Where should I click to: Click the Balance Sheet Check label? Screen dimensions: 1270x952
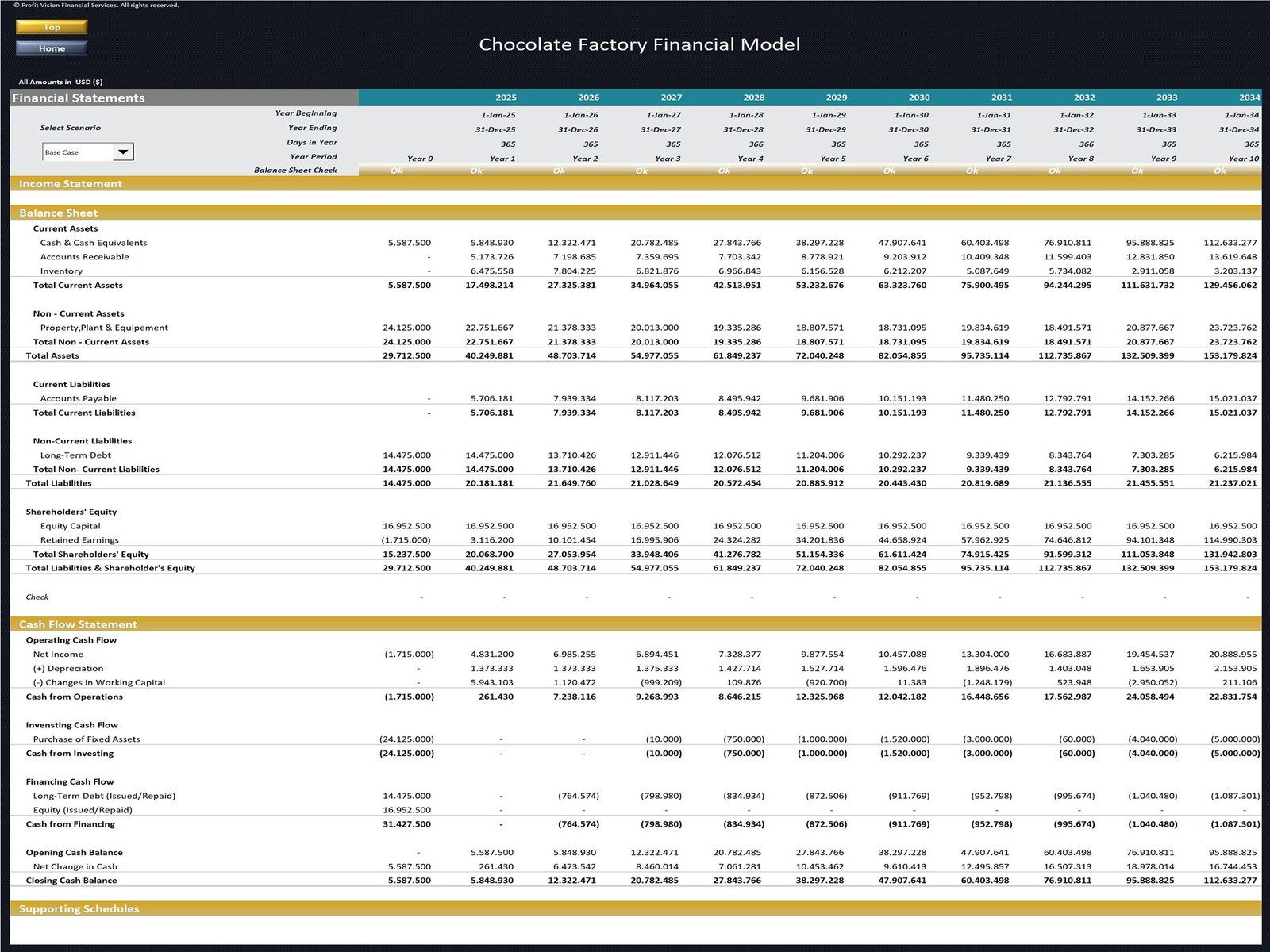[x=295, y=170]
